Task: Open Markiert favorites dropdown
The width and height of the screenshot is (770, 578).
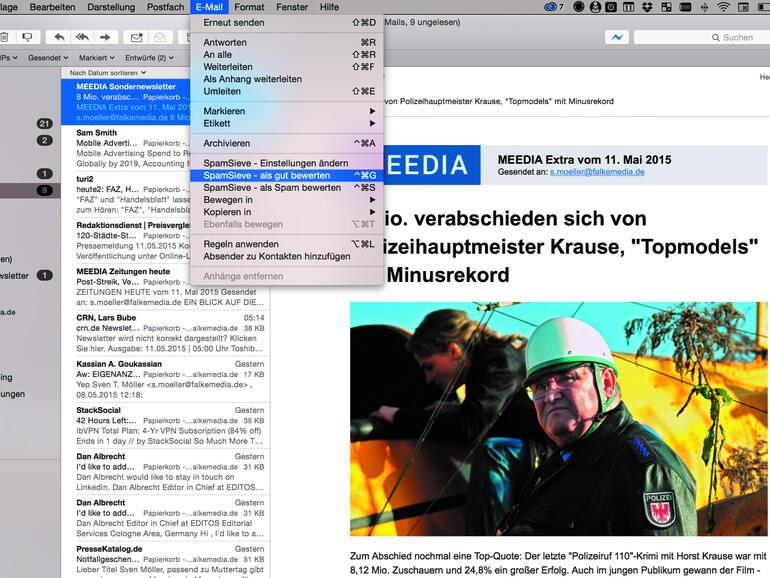Action: (x=97, y=58)
